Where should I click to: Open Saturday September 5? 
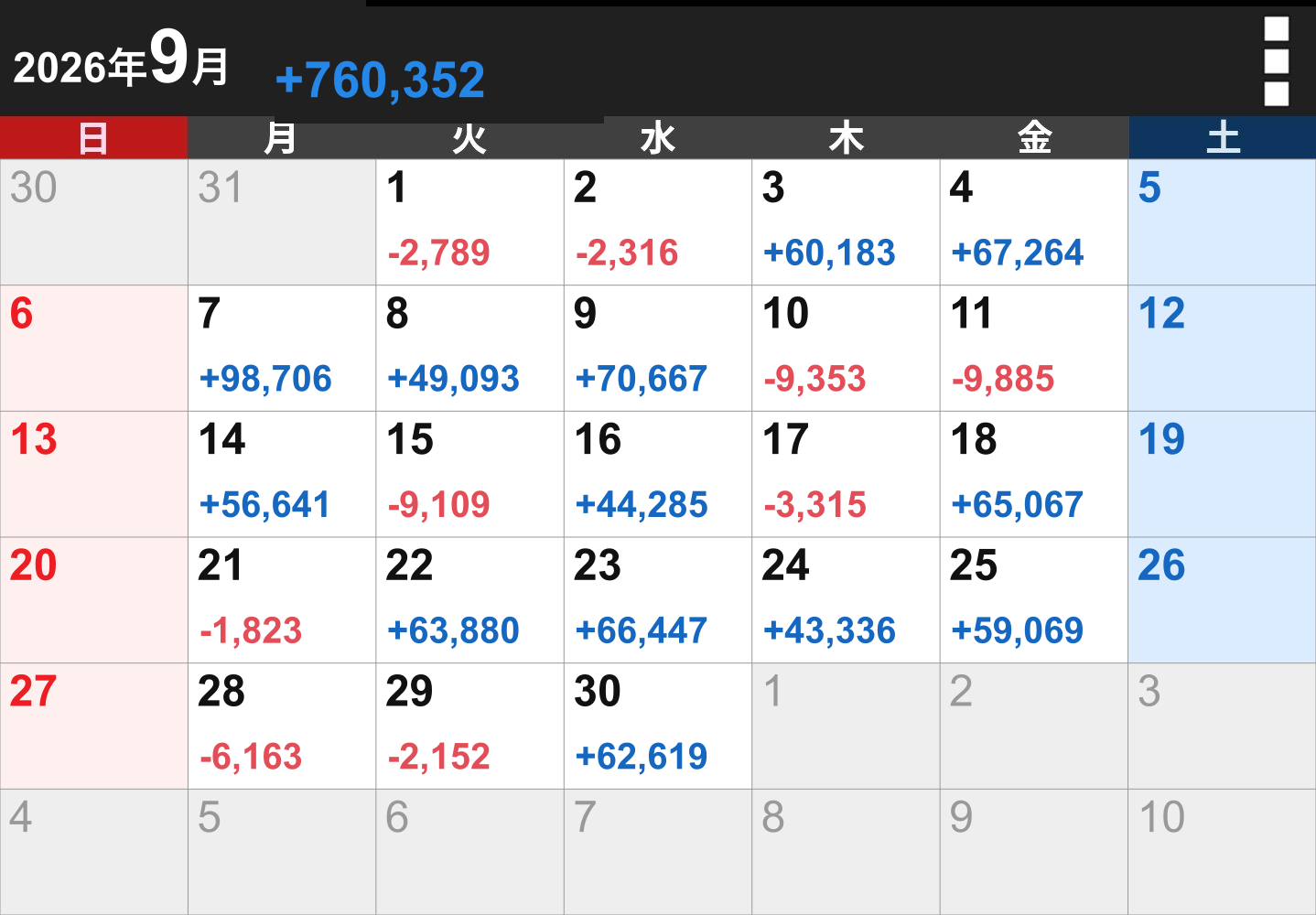[x=1223, y=222]
